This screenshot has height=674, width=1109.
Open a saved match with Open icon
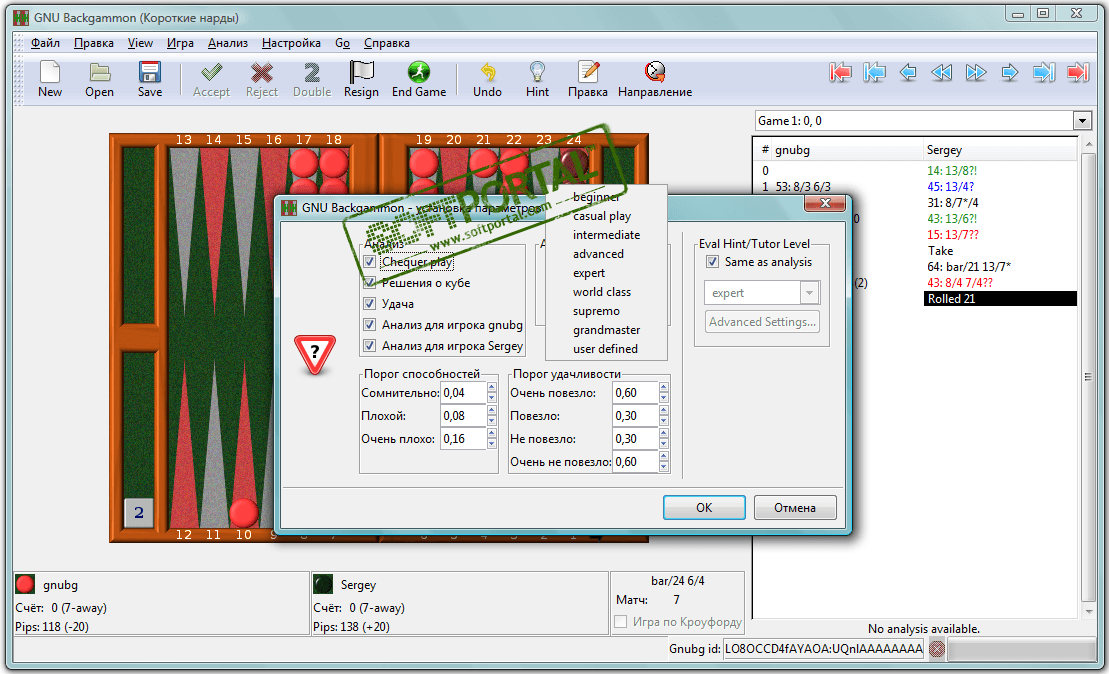(100, 73)
